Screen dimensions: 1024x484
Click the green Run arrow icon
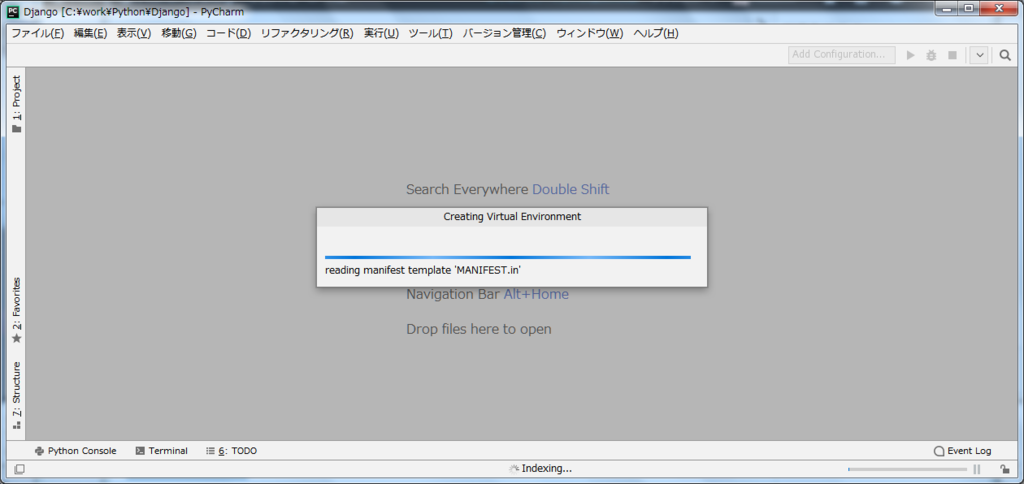(x=910, y=56)
